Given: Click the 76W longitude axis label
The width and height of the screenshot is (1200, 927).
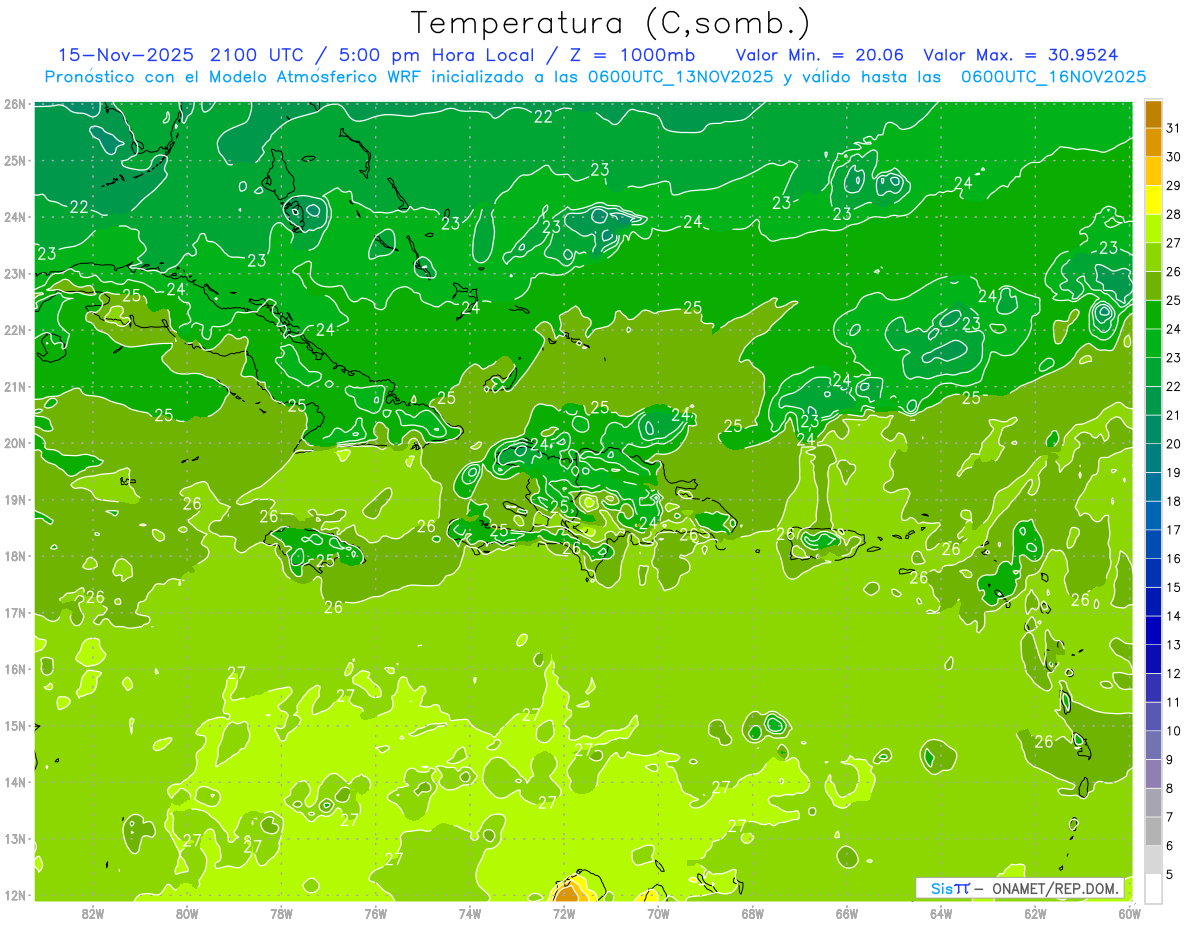Looking at the screenshot, I should click(x=376, y=912).
